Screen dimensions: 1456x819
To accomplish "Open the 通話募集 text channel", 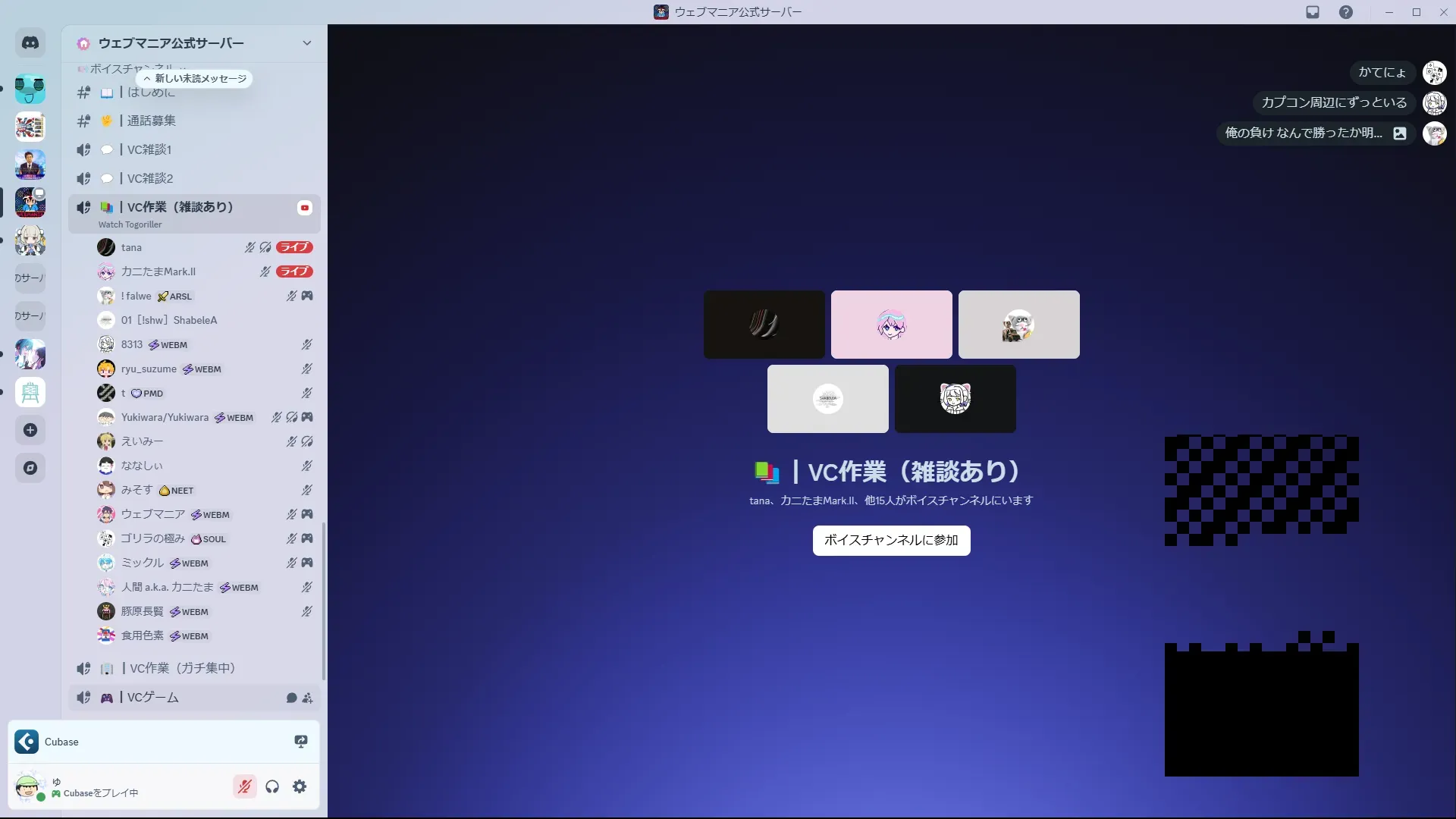I will (152, 121).
